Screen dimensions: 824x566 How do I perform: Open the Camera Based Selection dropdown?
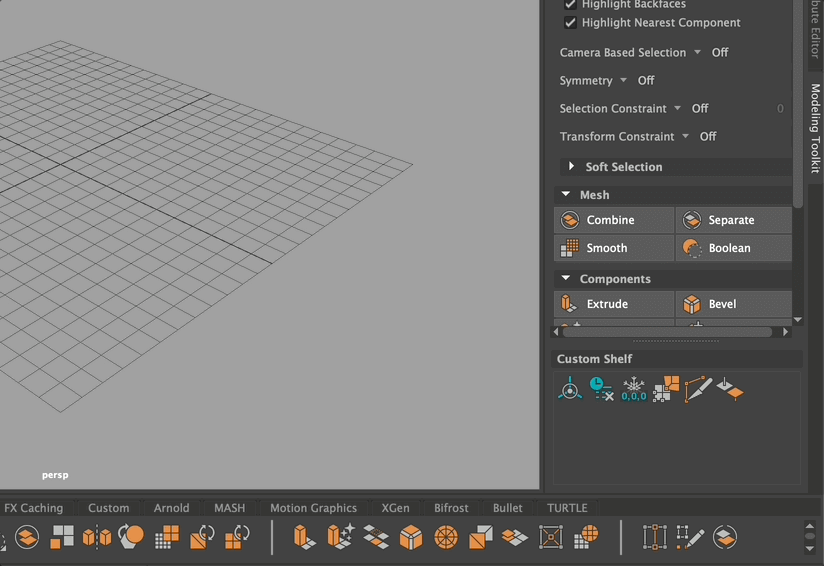pyautogui.click(x=699, y=53)
